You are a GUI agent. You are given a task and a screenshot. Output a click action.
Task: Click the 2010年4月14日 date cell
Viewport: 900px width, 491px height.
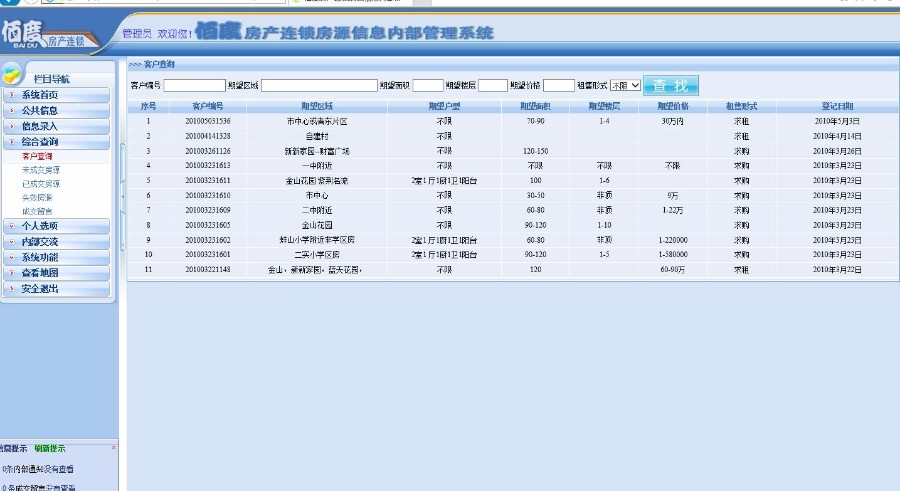(837, 136)
